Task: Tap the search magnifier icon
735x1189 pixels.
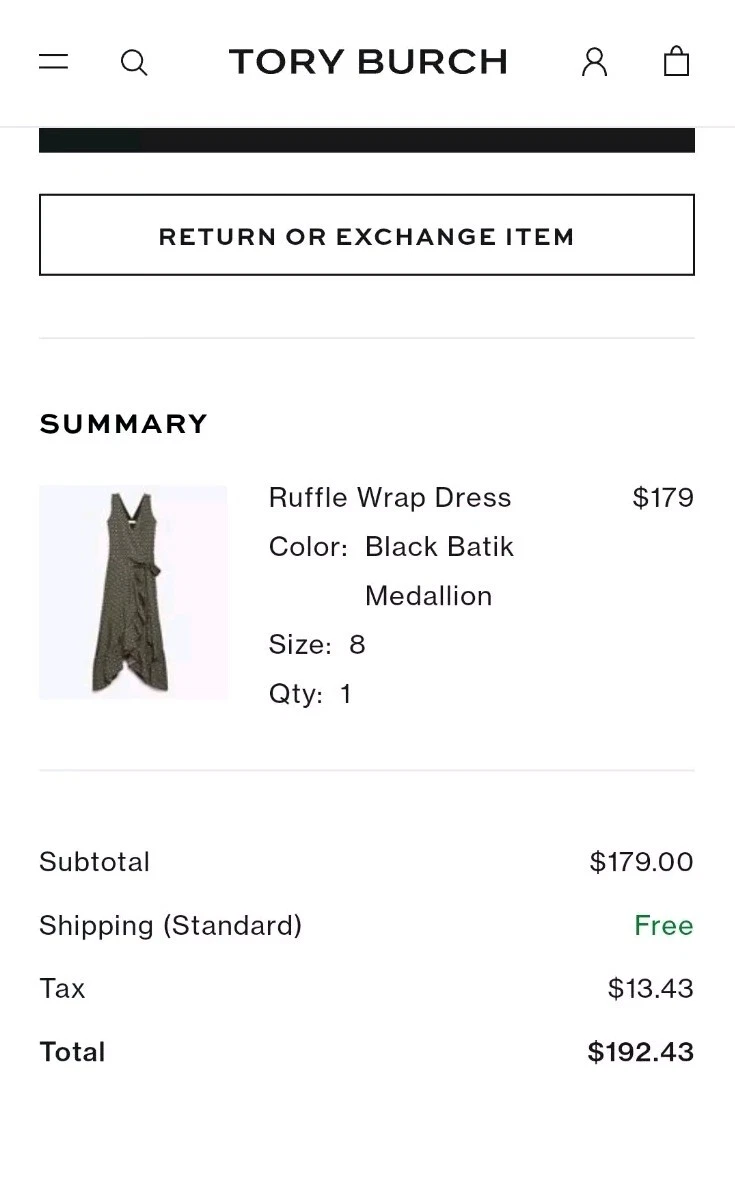Action: (x=134, y=63)
